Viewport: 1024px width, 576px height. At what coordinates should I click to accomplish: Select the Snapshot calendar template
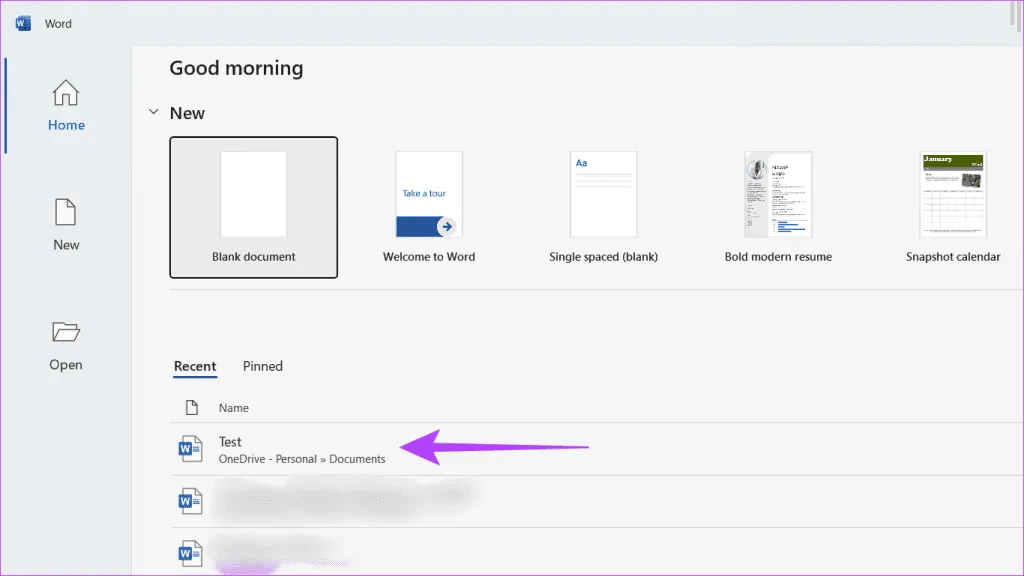[953, 207]
